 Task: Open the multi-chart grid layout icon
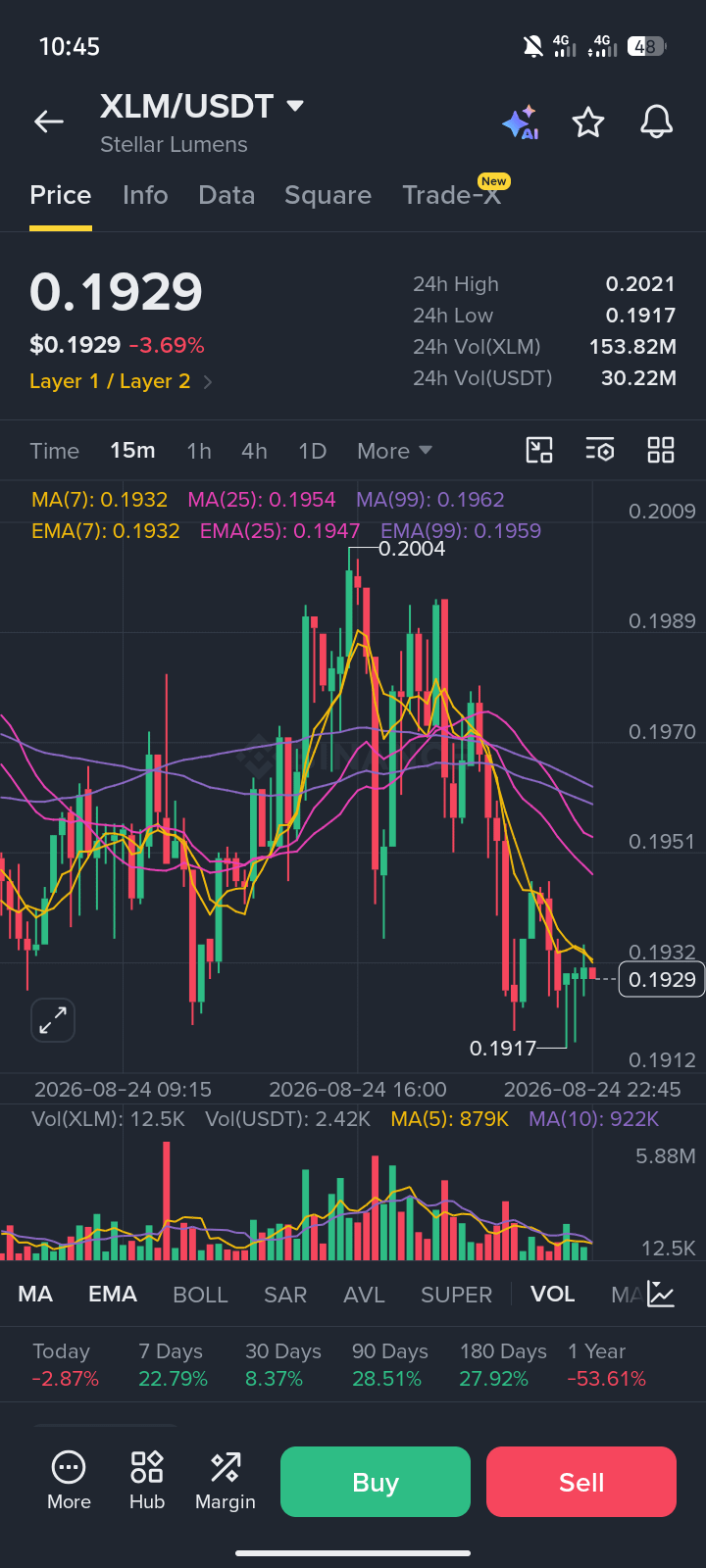coord(661,450)
